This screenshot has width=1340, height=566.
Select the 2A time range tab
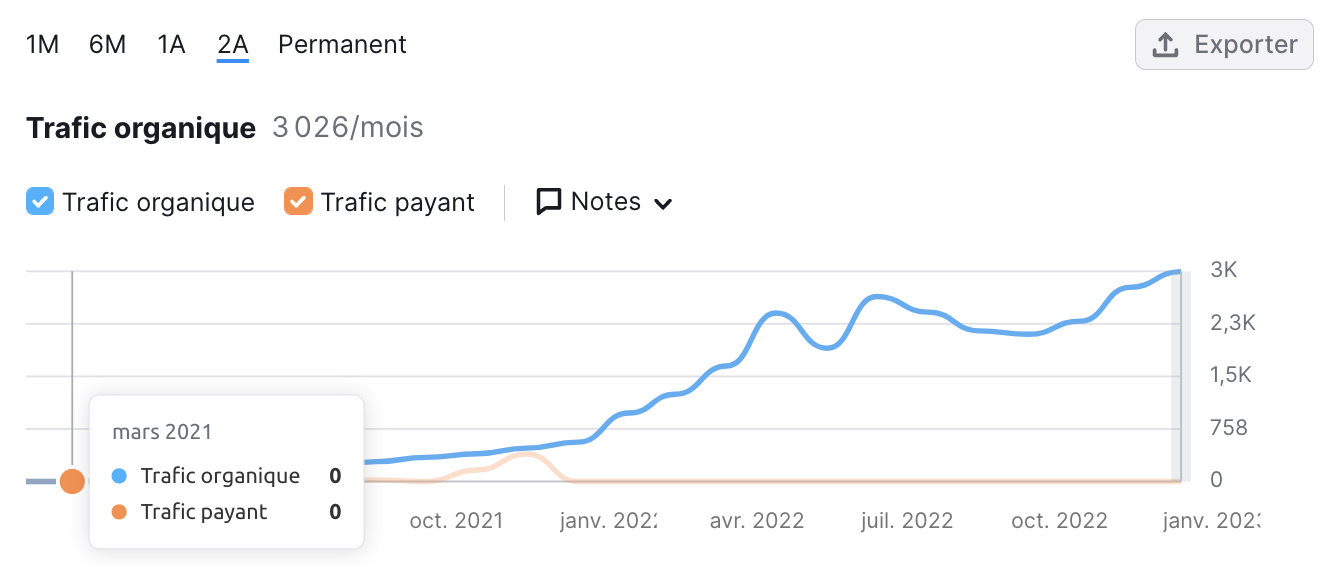[233, 45]
